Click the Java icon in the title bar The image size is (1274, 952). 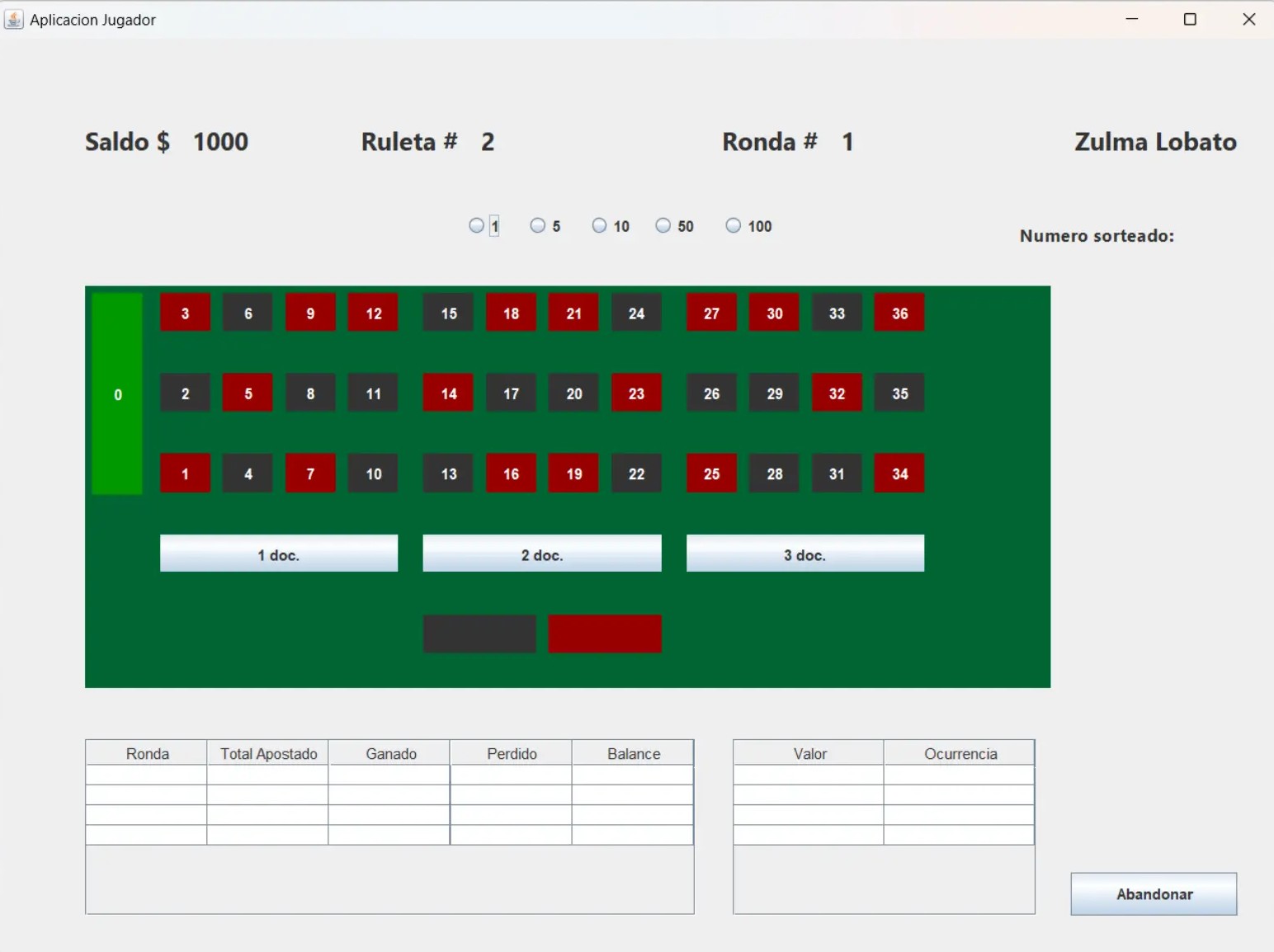point(14,19)
